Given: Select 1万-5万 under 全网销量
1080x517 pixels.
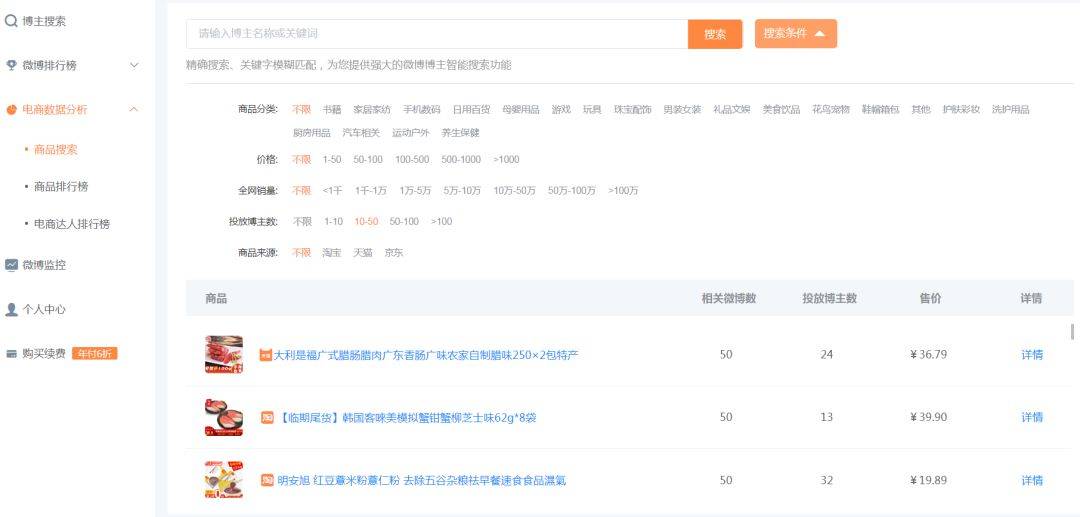Looking at the screenshot, I should [x=415, y=191].
